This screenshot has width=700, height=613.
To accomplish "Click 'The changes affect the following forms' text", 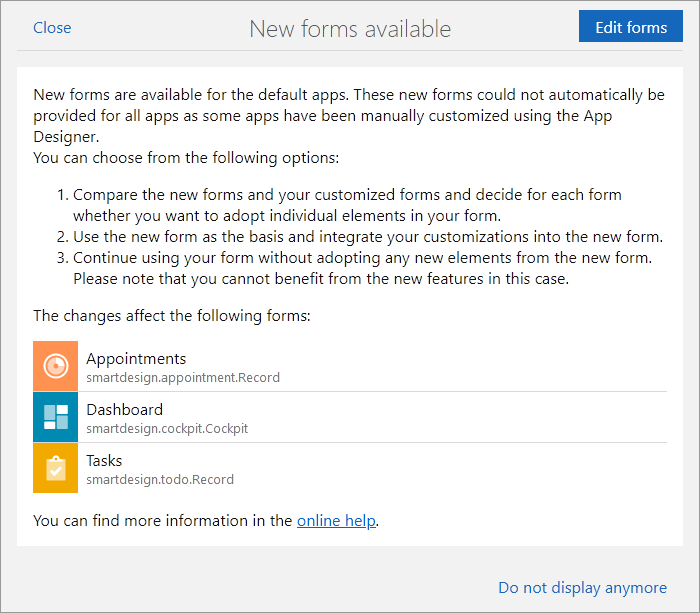I will pyautogui.click(x=172, y=316).
